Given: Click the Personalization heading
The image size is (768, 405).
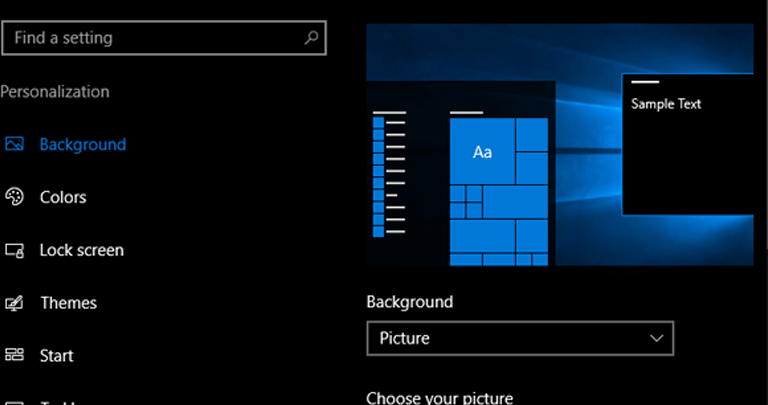Looking at the screenshot, I should pyautogui.click(x=55, y=92).
